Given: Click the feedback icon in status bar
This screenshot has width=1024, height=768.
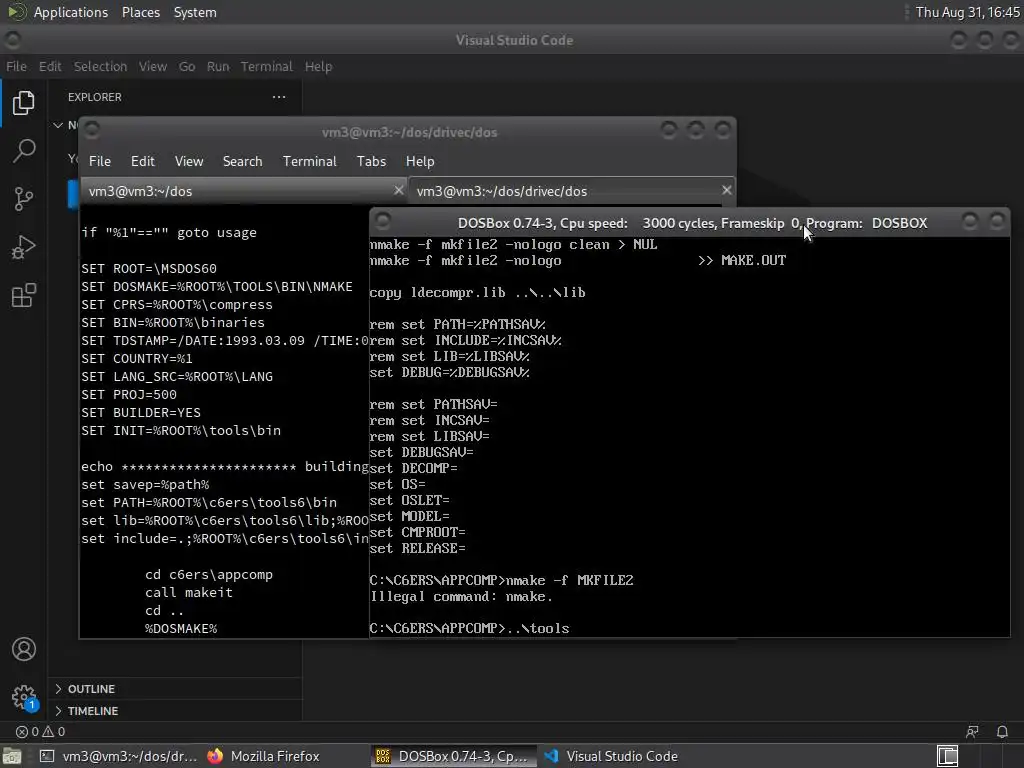Looking at the screenshot, I should 972,731.
